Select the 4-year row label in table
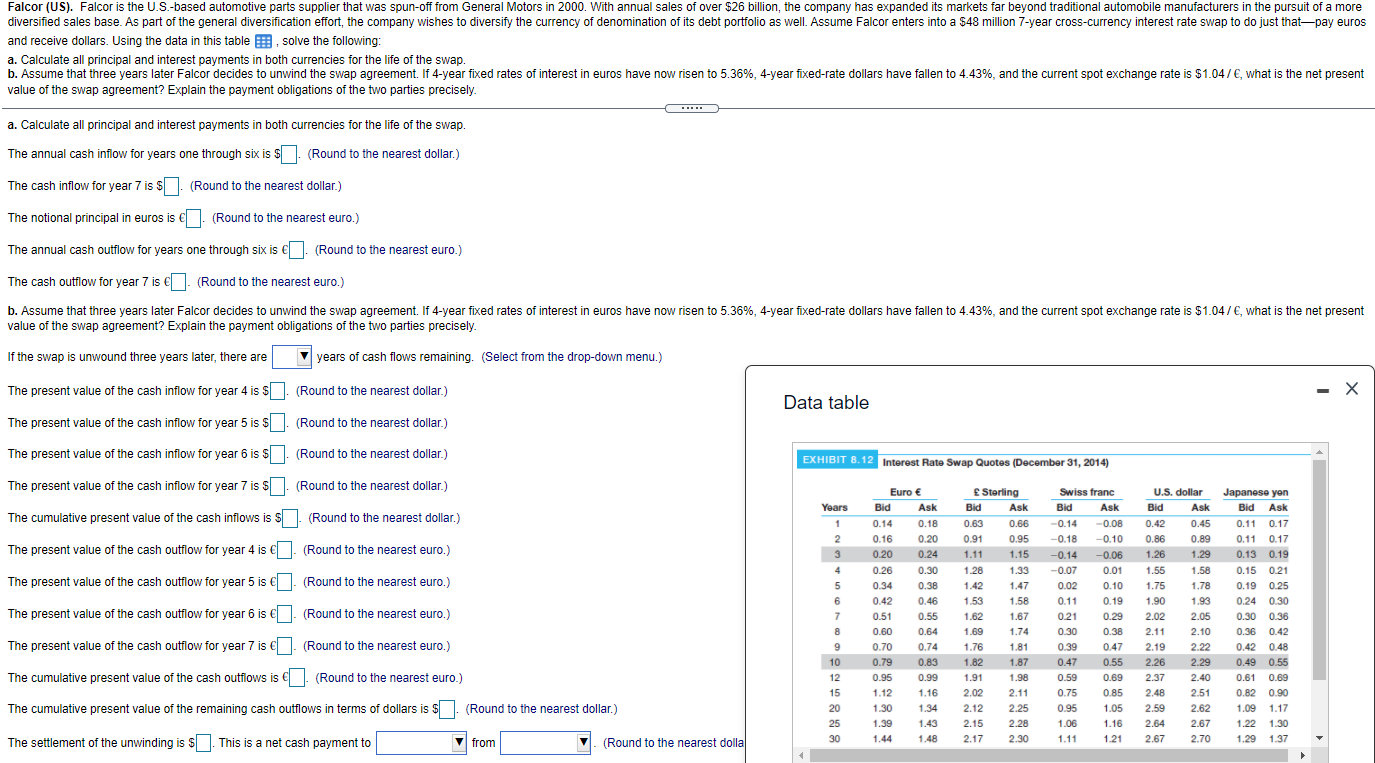The width and height of the screenshot is (1375, 763). coord(835,570)
